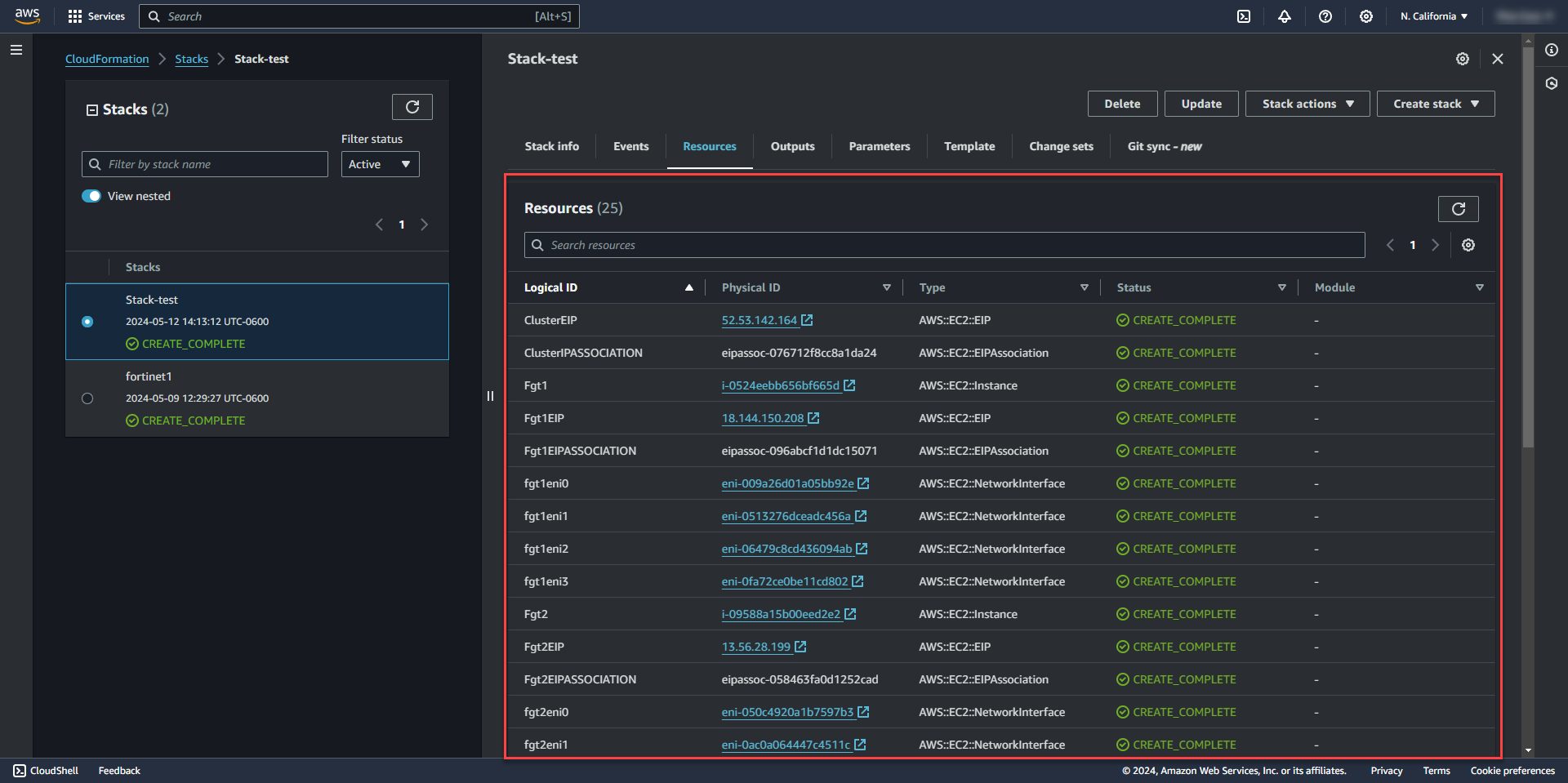Image resolution: width=1568 pixels, height=783 pixels.
Task: Switch to the Template tab
Action: click(969, 146)
